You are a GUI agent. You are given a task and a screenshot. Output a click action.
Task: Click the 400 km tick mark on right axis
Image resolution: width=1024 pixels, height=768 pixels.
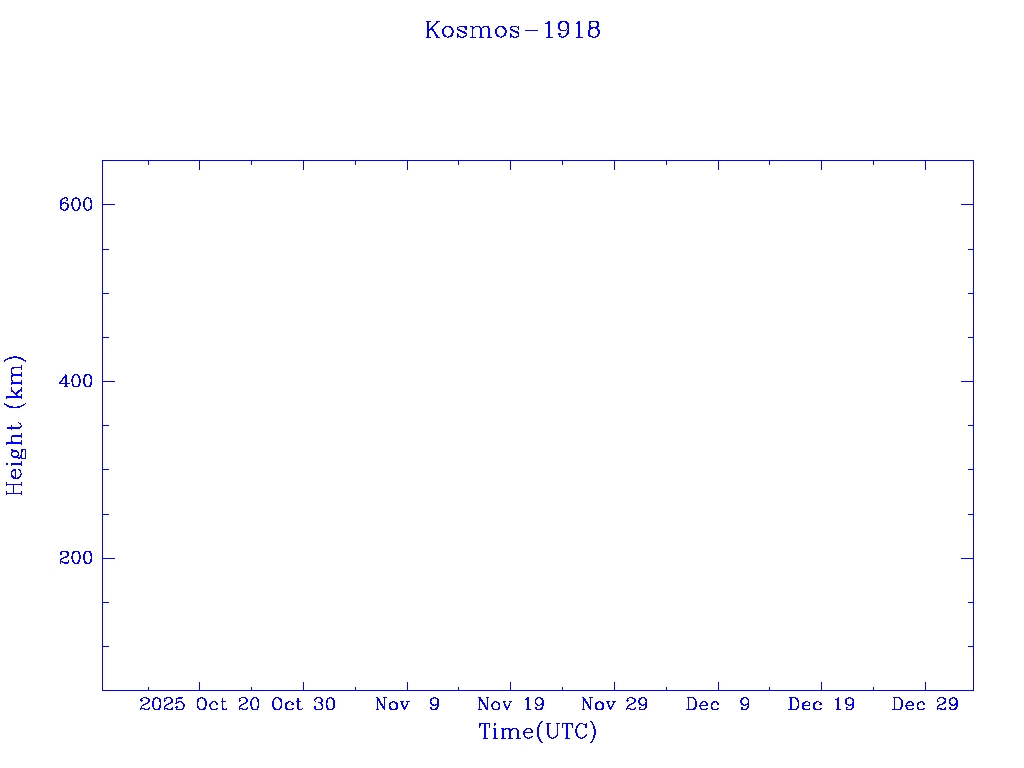[x=967, y=381]
